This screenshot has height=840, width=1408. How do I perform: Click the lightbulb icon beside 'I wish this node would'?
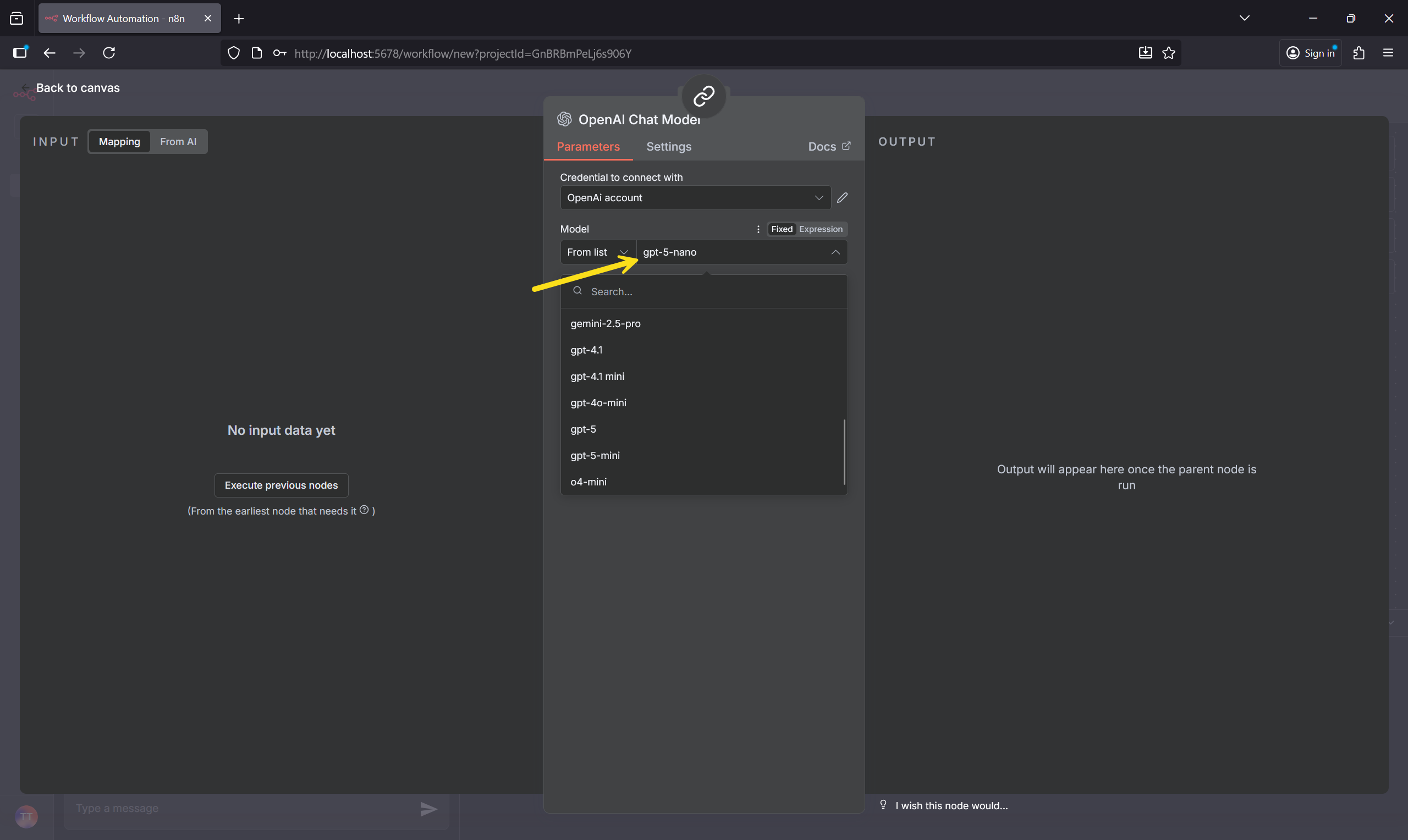click(883, 805)
